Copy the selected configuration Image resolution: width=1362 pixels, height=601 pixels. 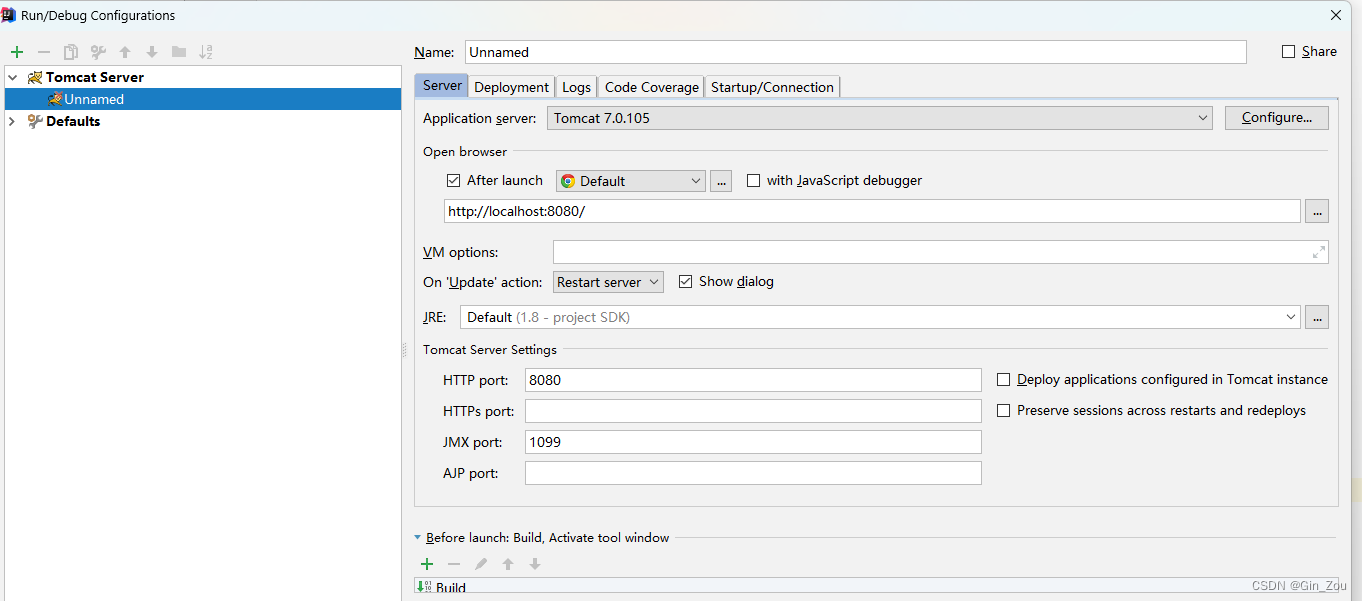pyautogui.click(x=71, y=52)
